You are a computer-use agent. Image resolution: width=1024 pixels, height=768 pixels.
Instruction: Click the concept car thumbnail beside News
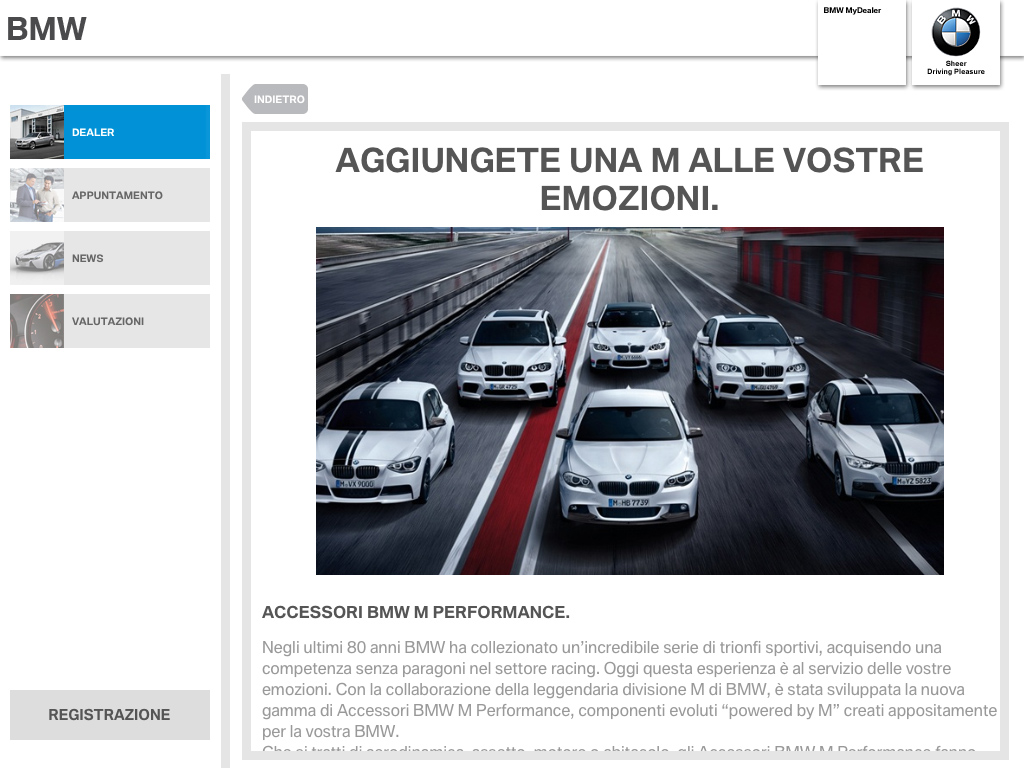(37, 258)
